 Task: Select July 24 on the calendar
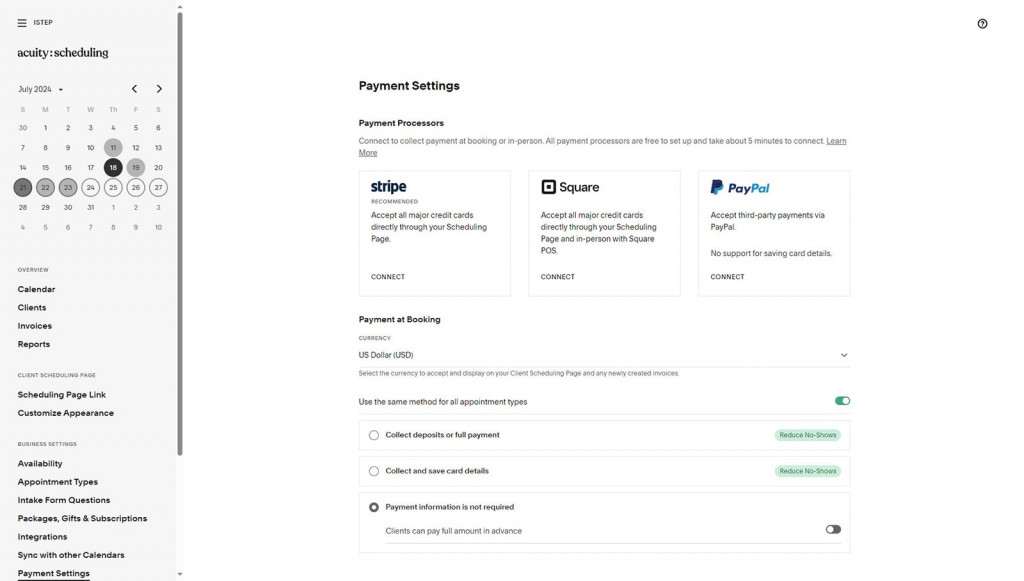click(91, 187)
